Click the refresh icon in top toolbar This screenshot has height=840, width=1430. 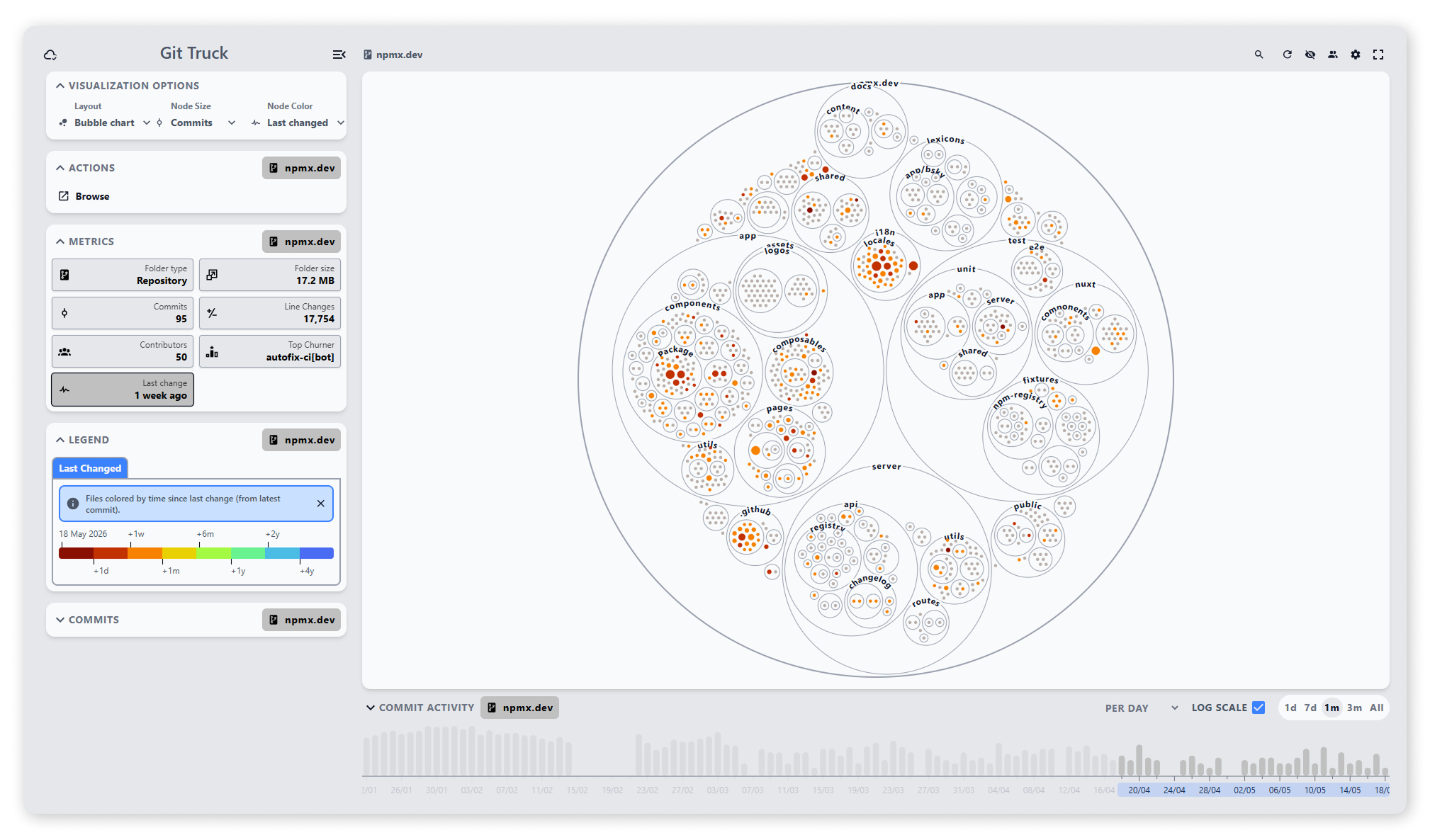1287,55
